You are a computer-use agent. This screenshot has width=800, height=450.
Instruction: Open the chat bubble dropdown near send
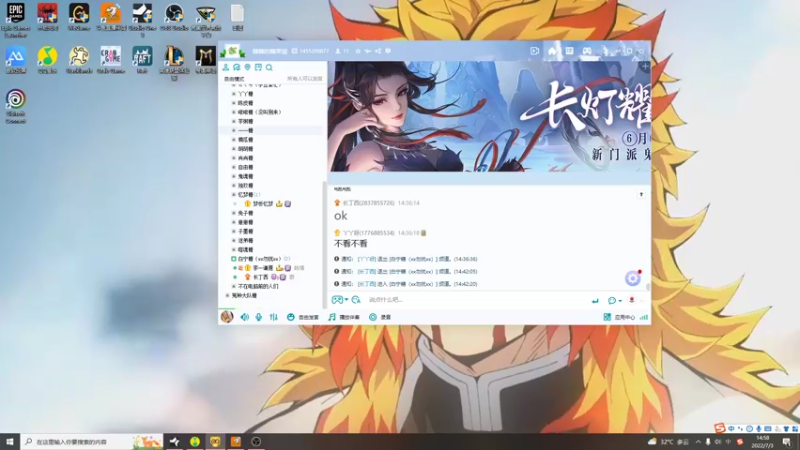[614, 301]
